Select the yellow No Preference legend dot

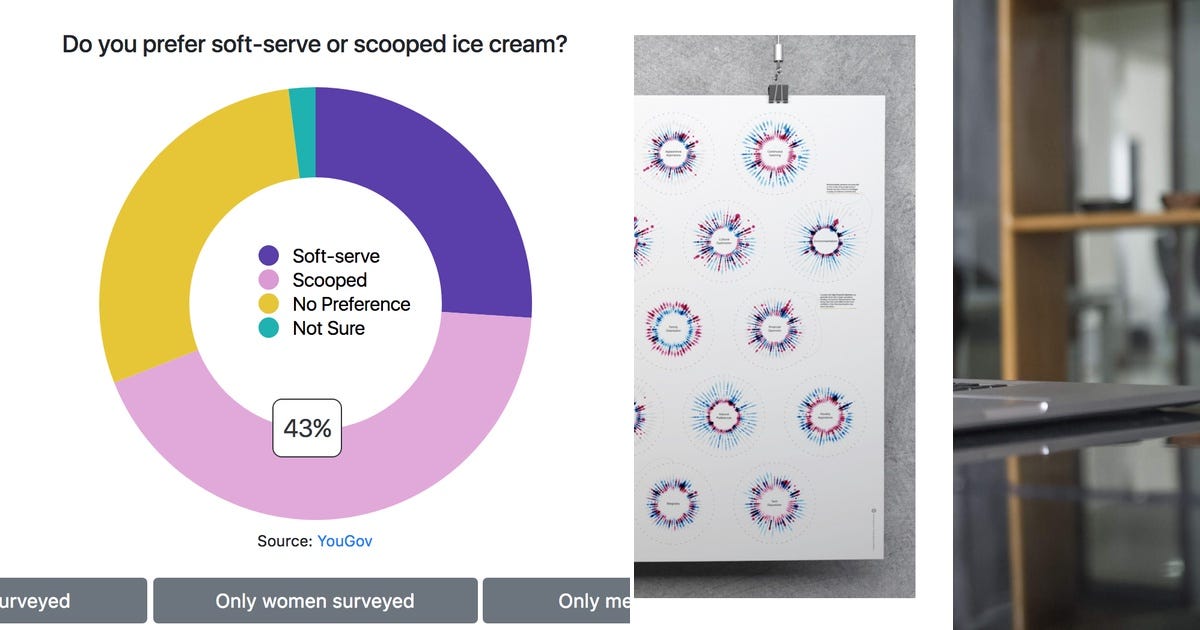[267, 304]
